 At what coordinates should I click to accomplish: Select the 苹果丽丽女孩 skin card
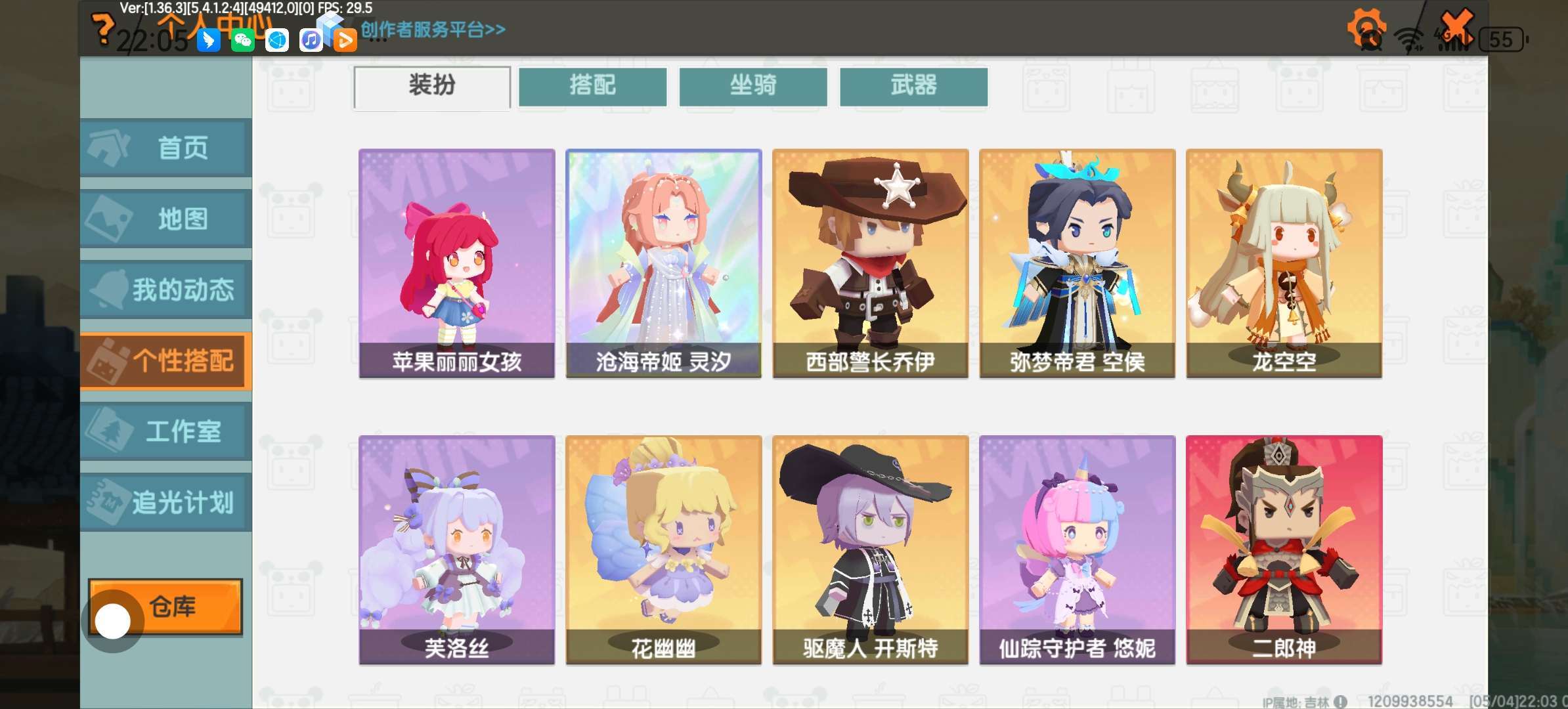pyautogui.click(x=456, y=263)
